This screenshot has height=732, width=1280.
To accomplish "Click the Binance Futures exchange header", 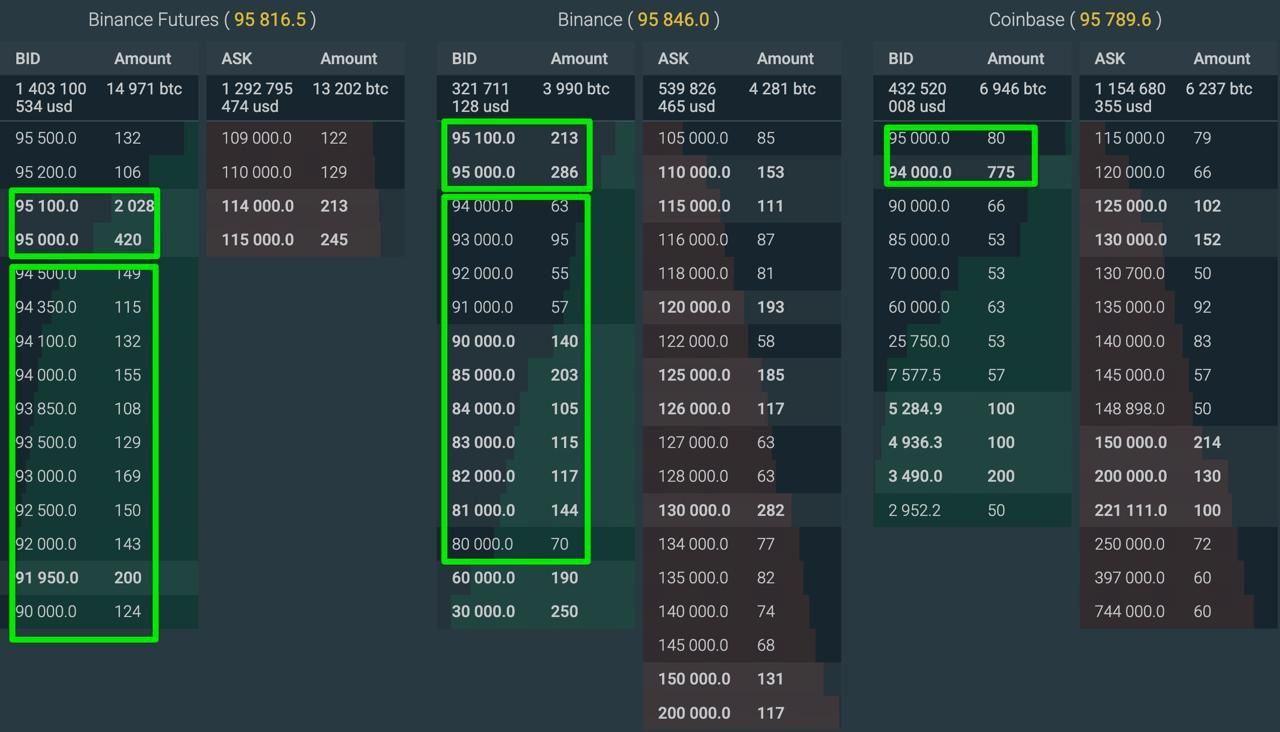I will pyautogui.click(x=153, y=19).
